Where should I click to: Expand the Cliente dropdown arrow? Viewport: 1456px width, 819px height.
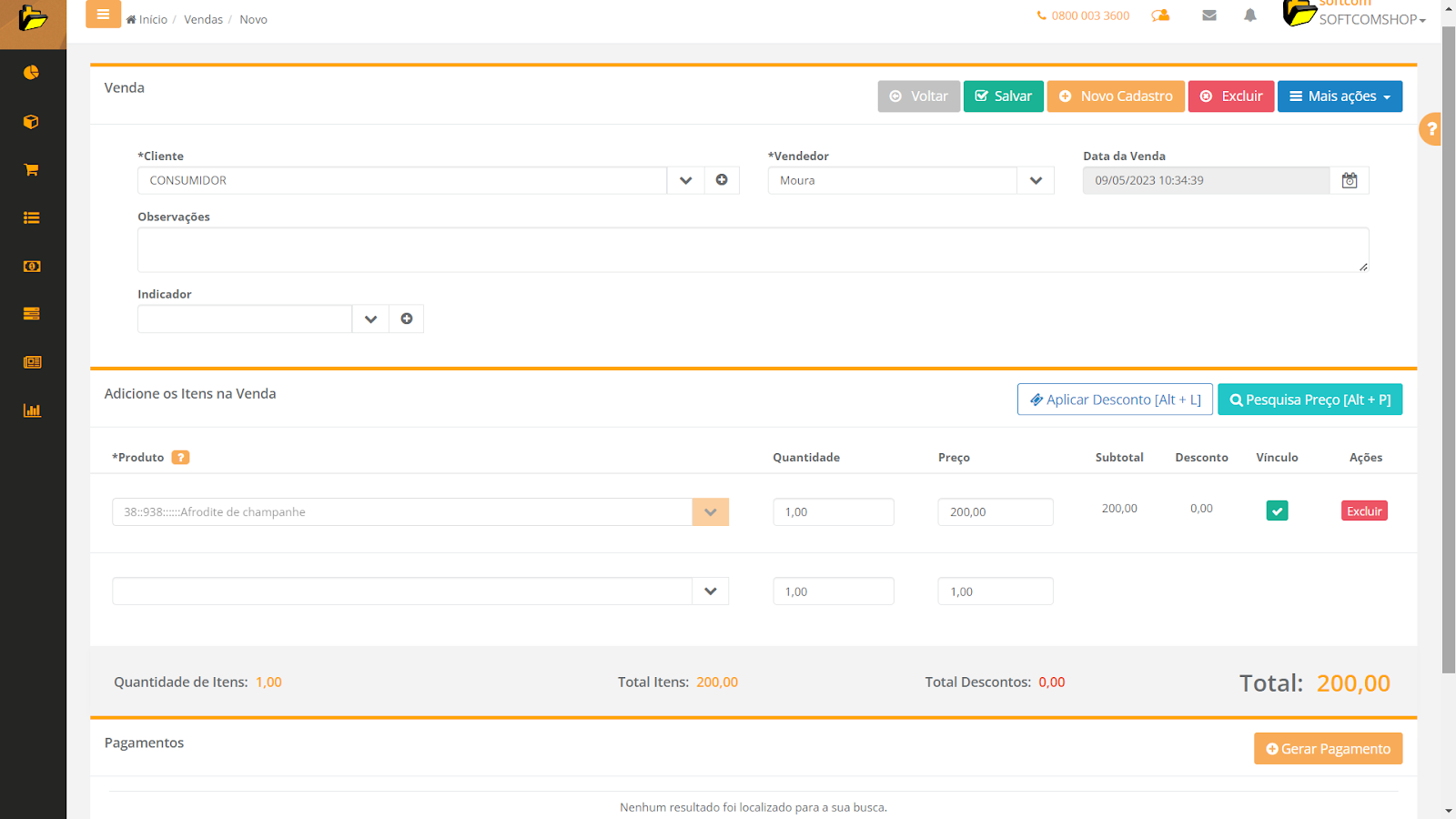(685, 180)
